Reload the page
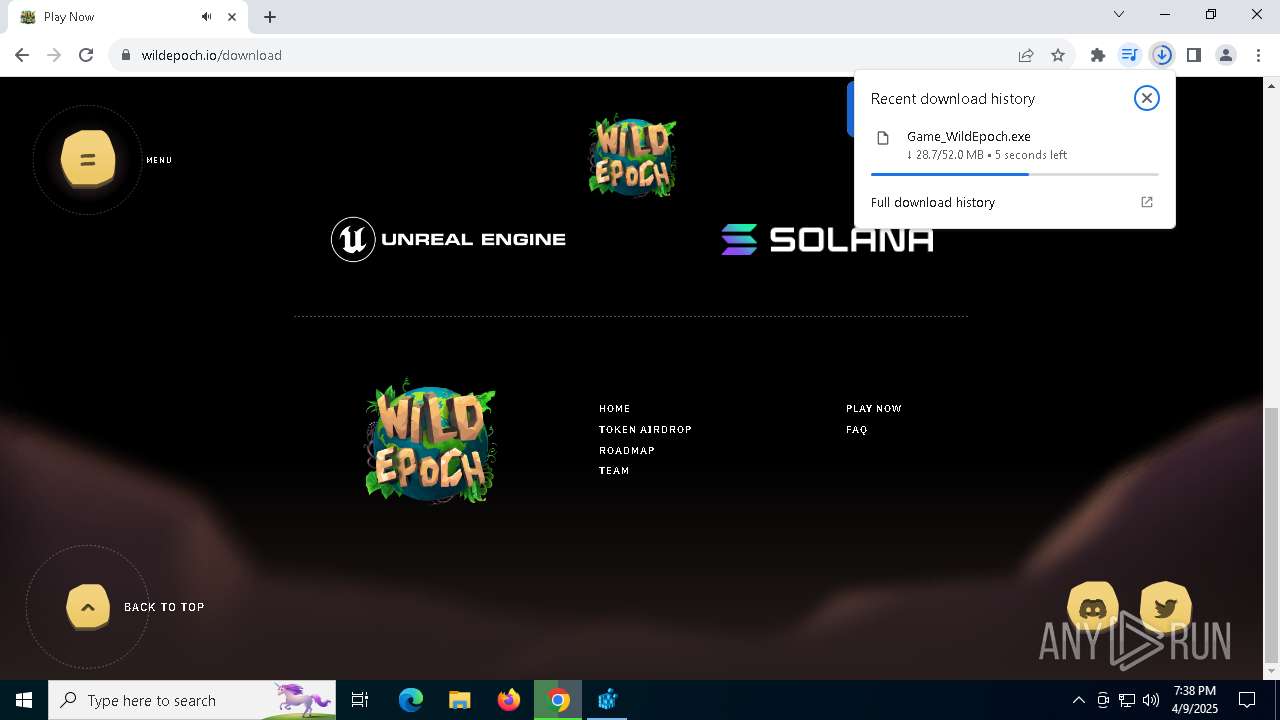 [x=86, y=55]
